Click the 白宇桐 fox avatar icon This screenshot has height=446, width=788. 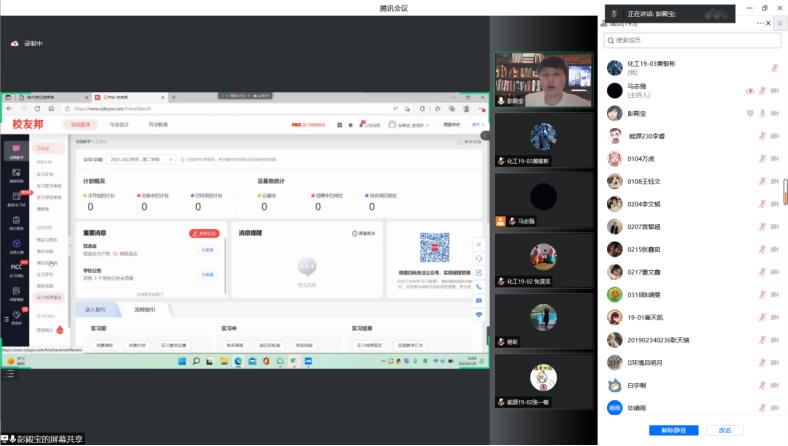(x=615, y=385)
